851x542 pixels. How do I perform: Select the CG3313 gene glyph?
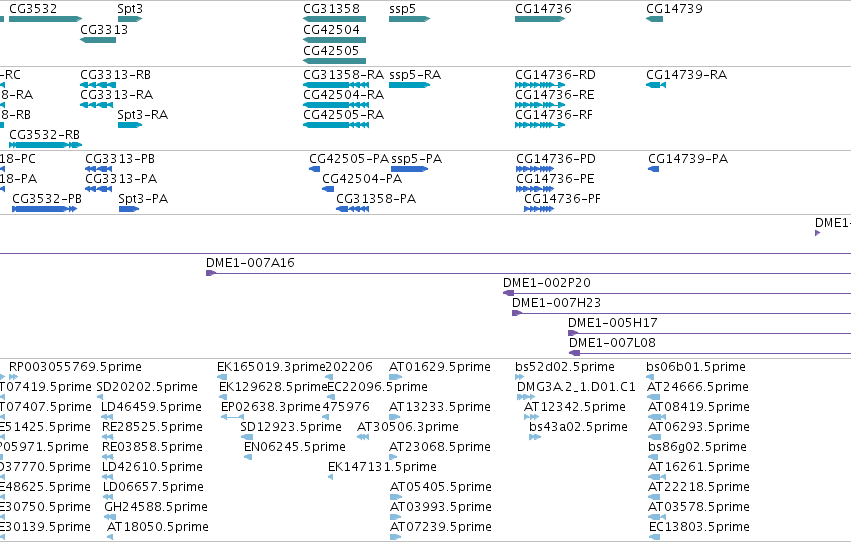tap(98, 40)
